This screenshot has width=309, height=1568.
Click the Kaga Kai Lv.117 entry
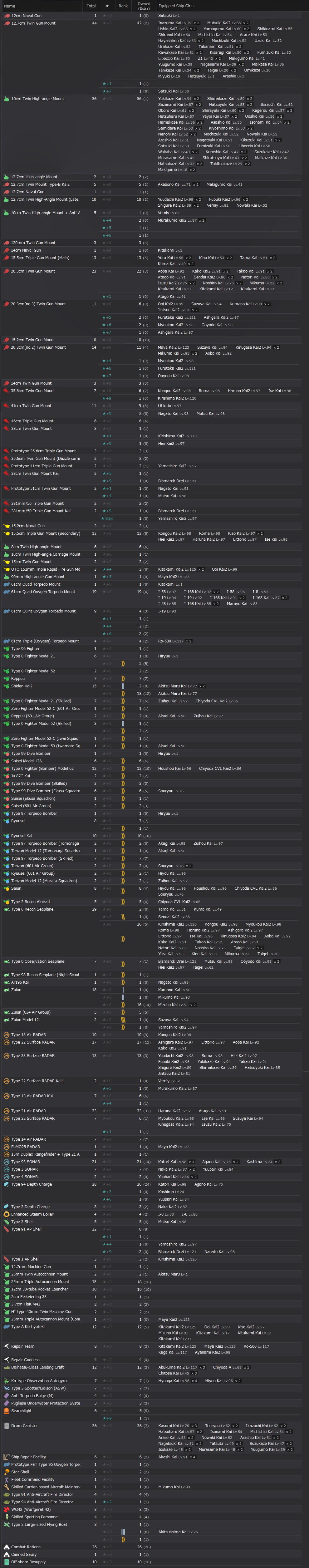tap(173, 1353)
